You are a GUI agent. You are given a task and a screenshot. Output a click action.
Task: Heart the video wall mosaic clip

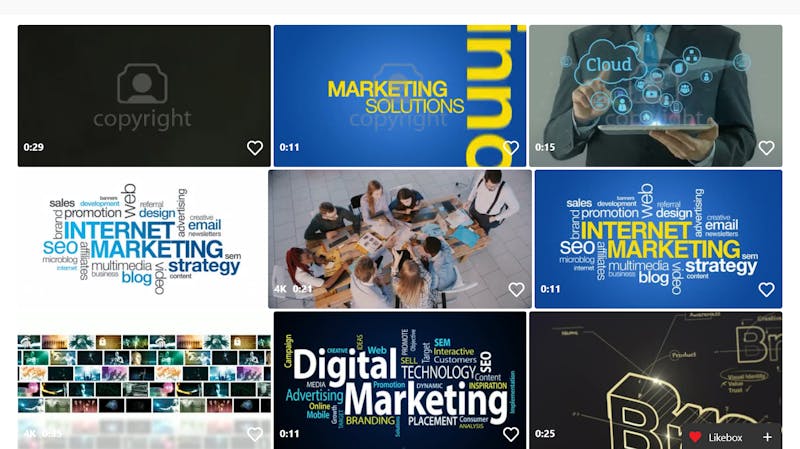coord(255,434)
